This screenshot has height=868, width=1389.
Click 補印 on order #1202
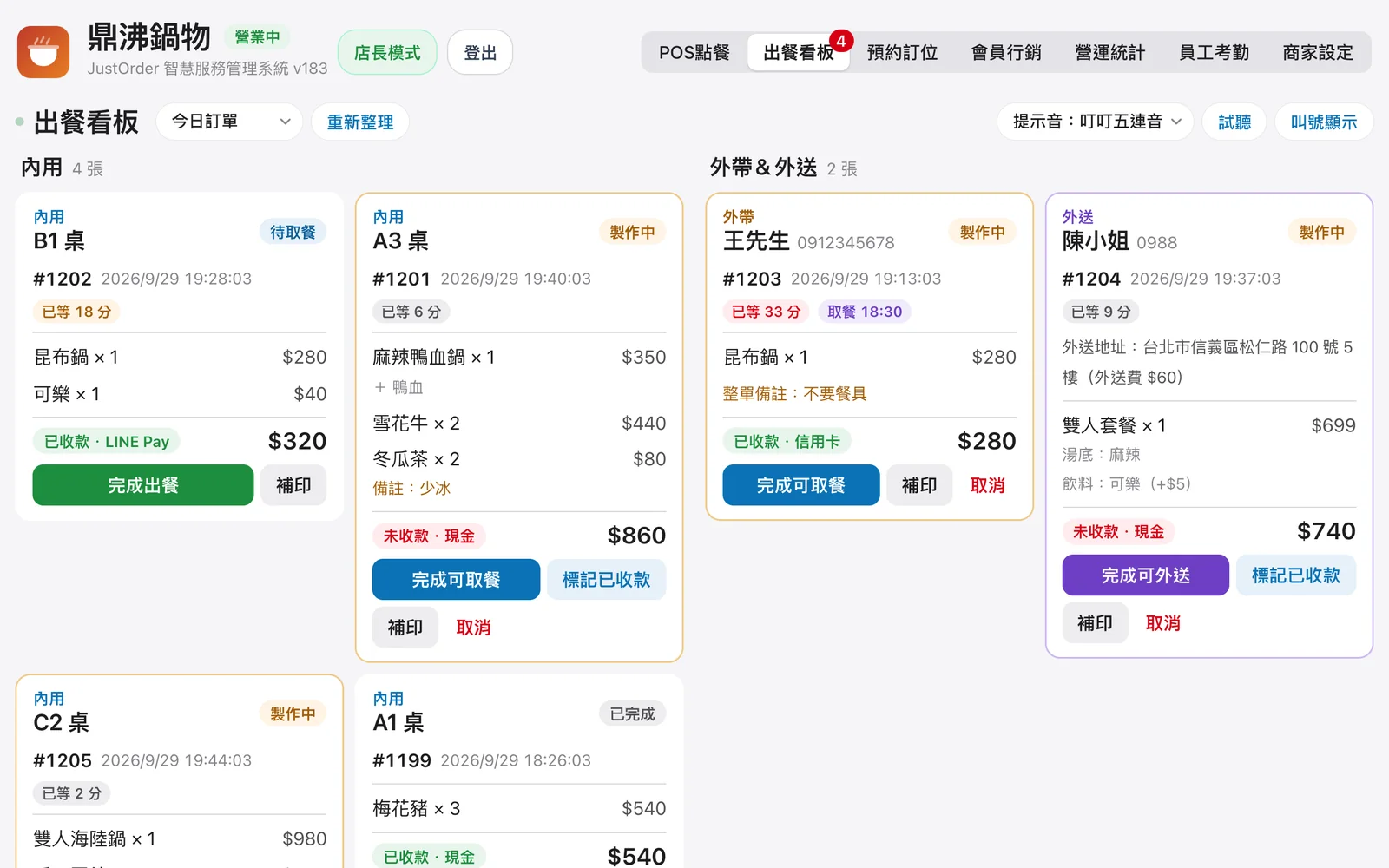click(293, 485)
